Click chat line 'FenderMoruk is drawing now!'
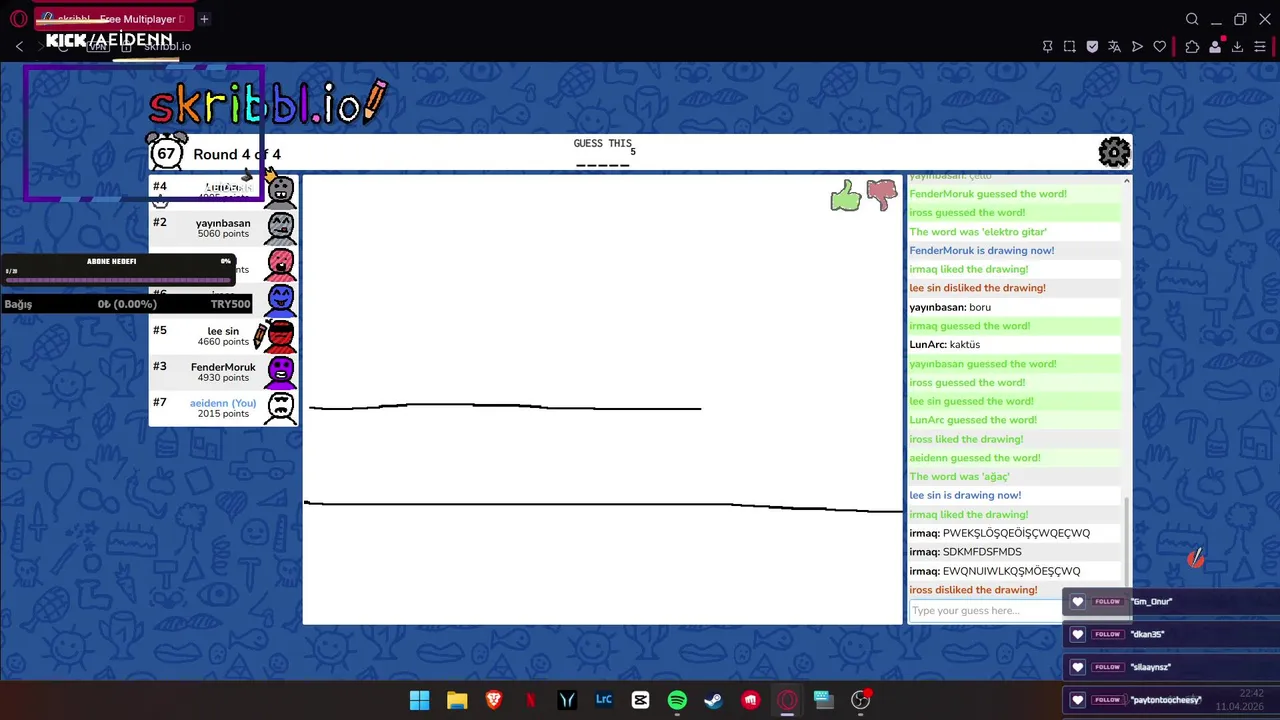 click(x=982, y=250)
